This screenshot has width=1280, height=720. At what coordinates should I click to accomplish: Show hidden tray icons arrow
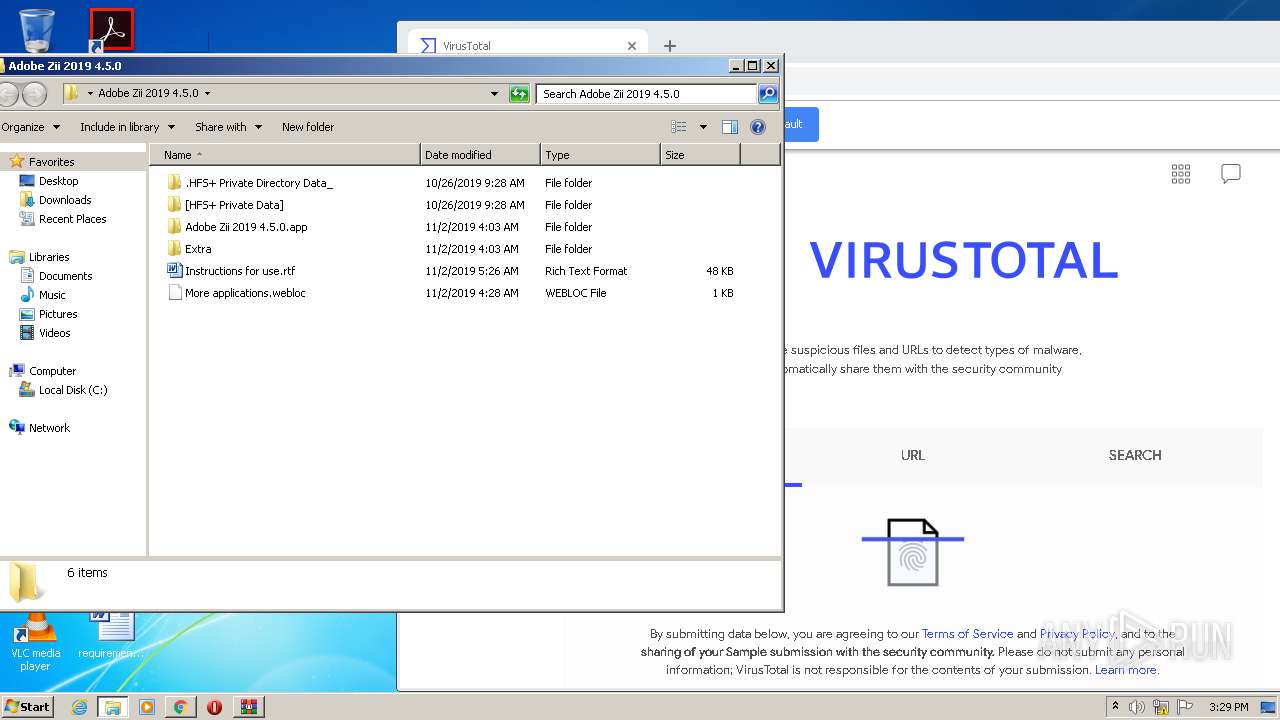pos(1116,707)
